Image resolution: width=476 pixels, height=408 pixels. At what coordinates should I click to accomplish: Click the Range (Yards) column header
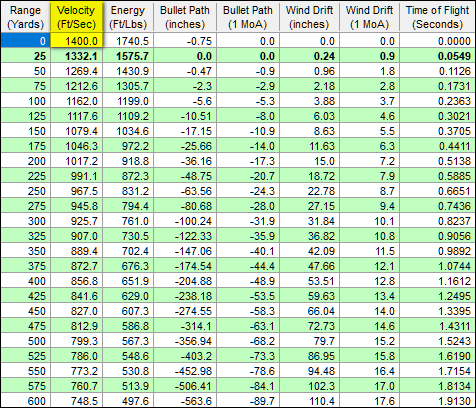click(x=26, y=17)
